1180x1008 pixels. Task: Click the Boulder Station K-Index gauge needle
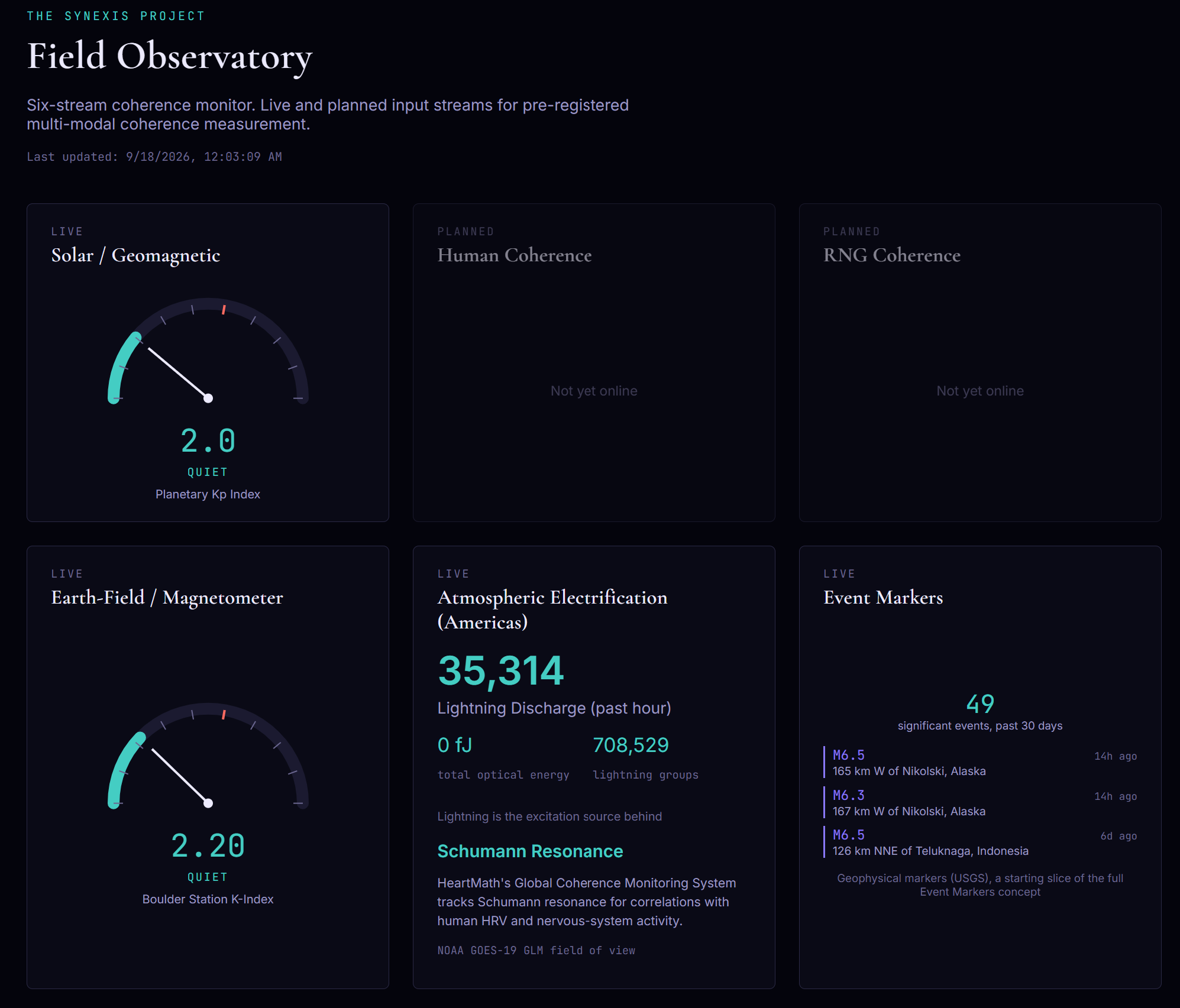pyautogui.click(x=180, y=776)
